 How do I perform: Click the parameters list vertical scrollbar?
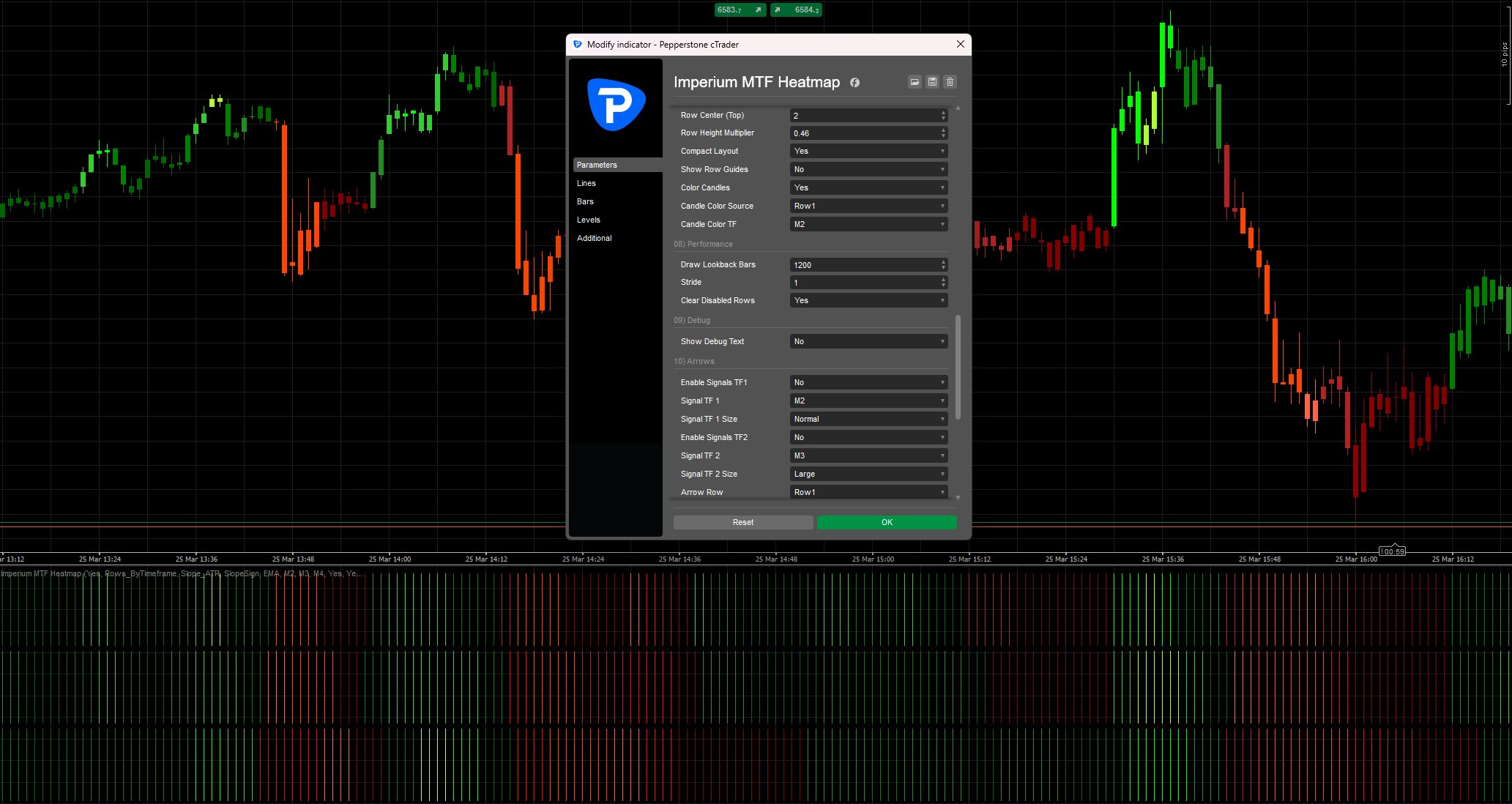(958, 366)
